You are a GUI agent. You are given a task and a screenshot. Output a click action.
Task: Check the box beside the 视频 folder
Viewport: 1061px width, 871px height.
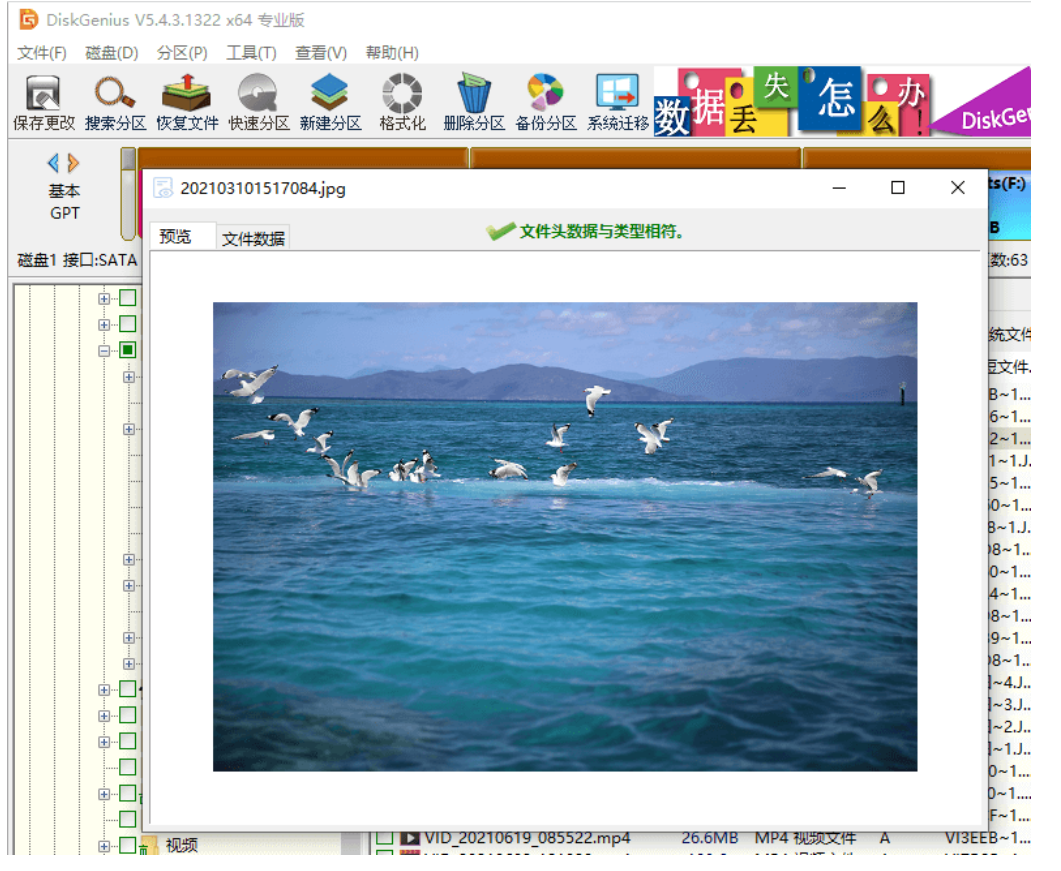[x=128, y=846]
